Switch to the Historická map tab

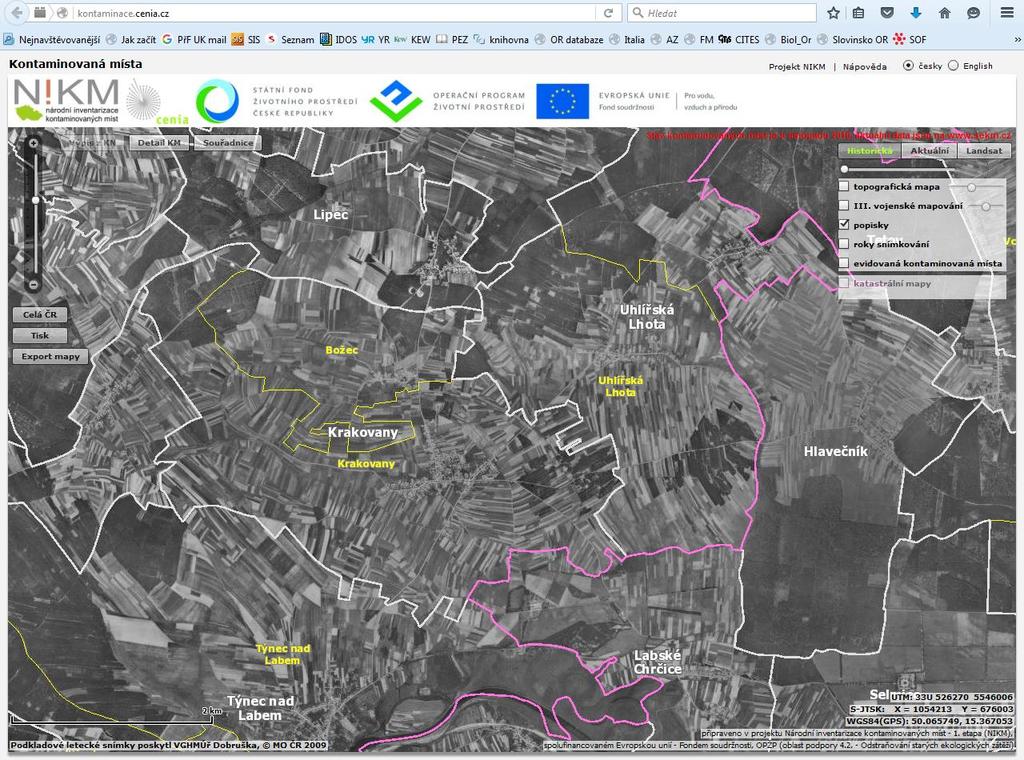point(870,151)
